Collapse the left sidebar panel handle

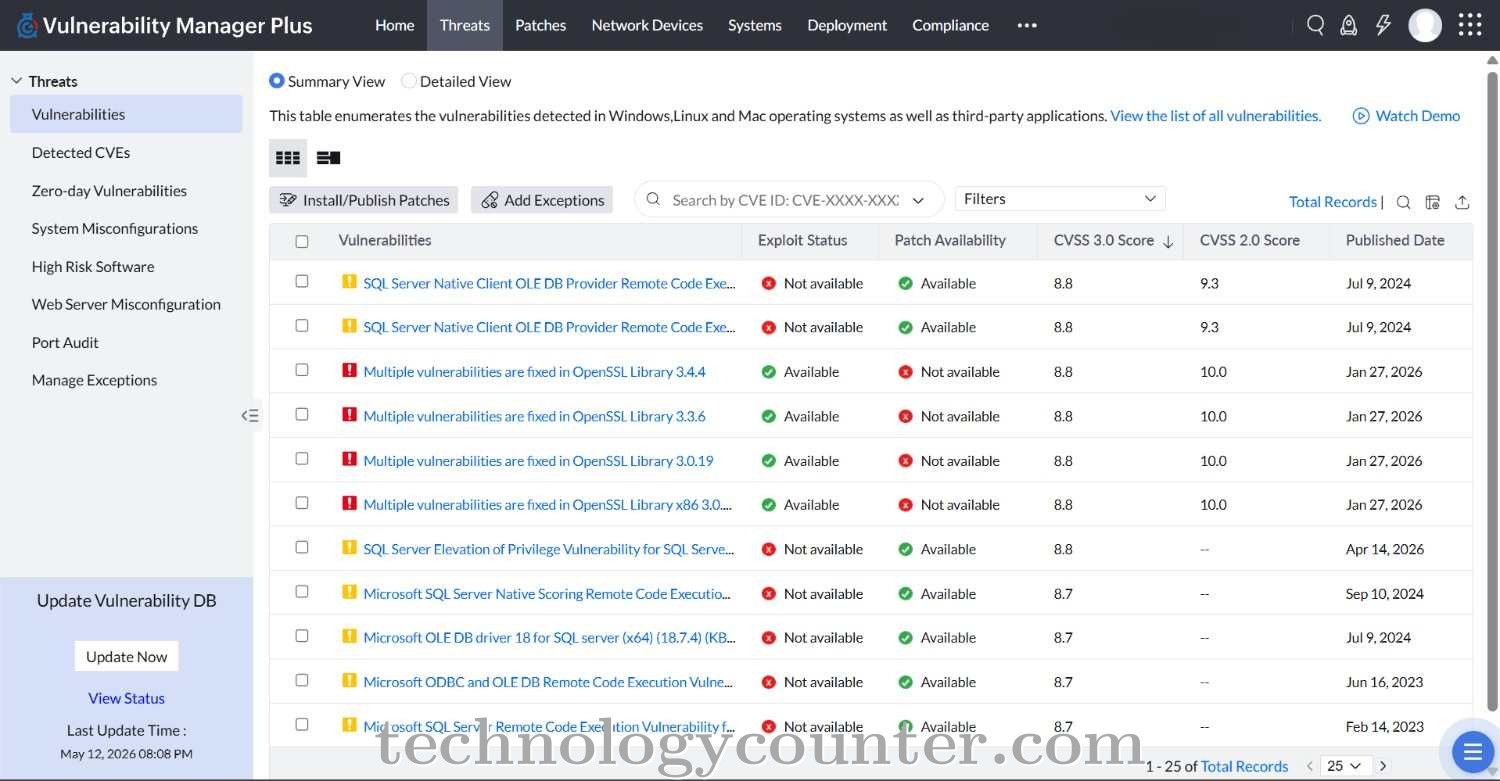(x=251, y=415)
